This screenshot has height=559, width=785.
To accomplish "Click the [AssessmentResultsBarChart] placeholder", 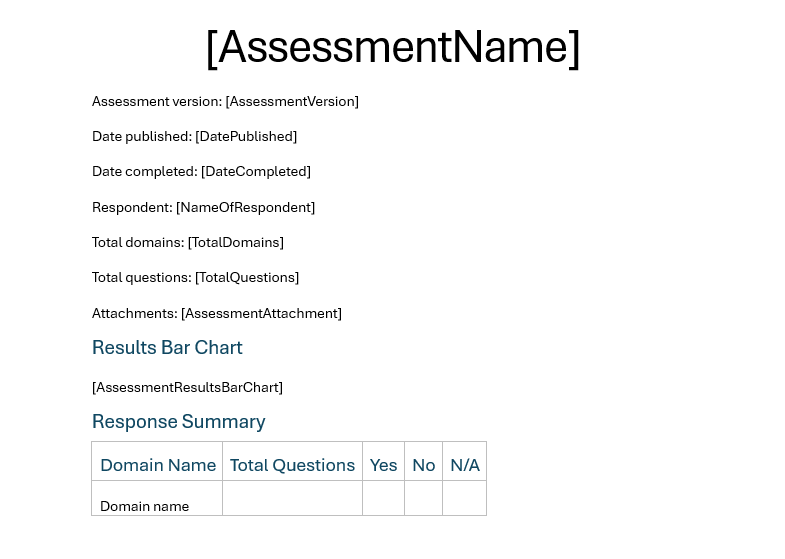I will click(187, 388).
